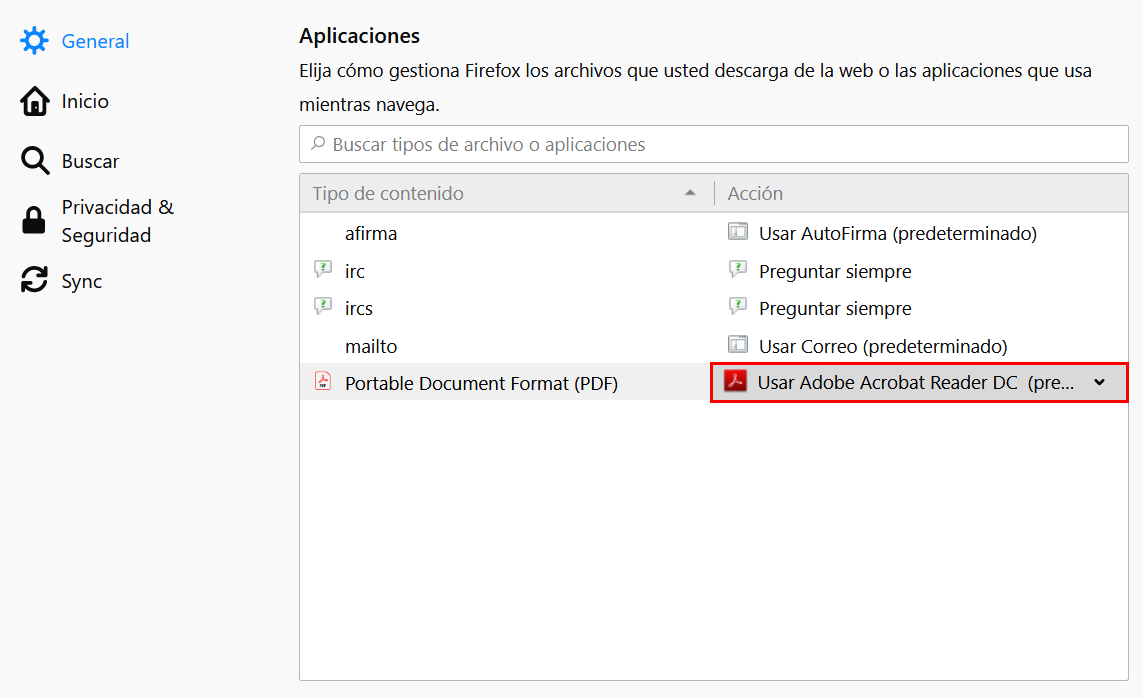1143x698 pixels.
Task: Click the Buscar magnifier icon
Action: point(34,161)
